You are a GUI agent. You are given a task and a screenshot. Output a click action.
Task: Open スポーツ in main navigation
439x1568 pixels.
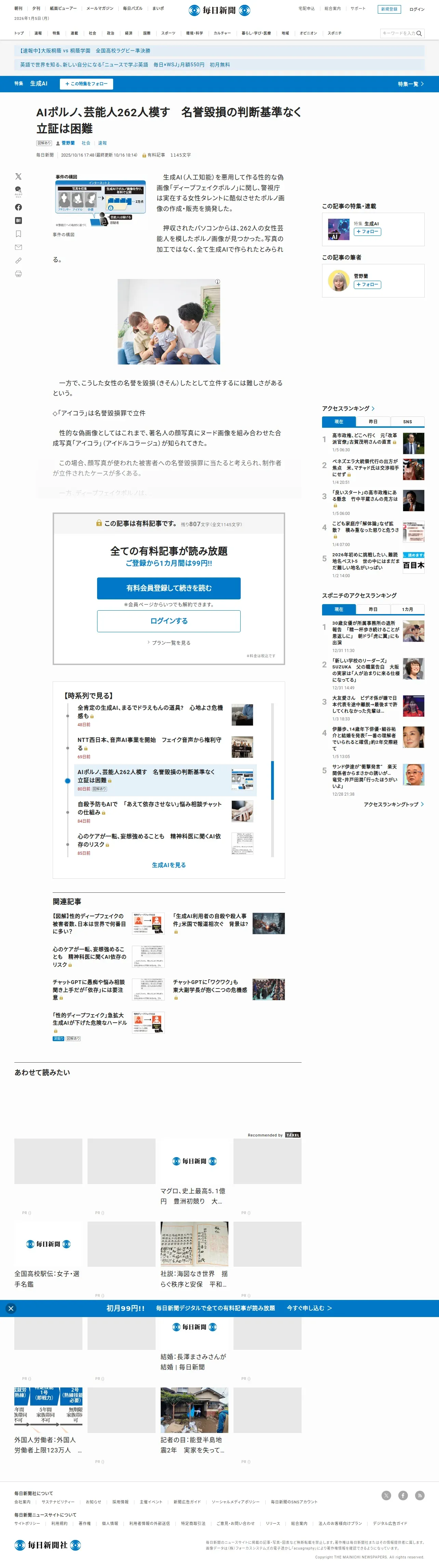(x=168, y=34)
